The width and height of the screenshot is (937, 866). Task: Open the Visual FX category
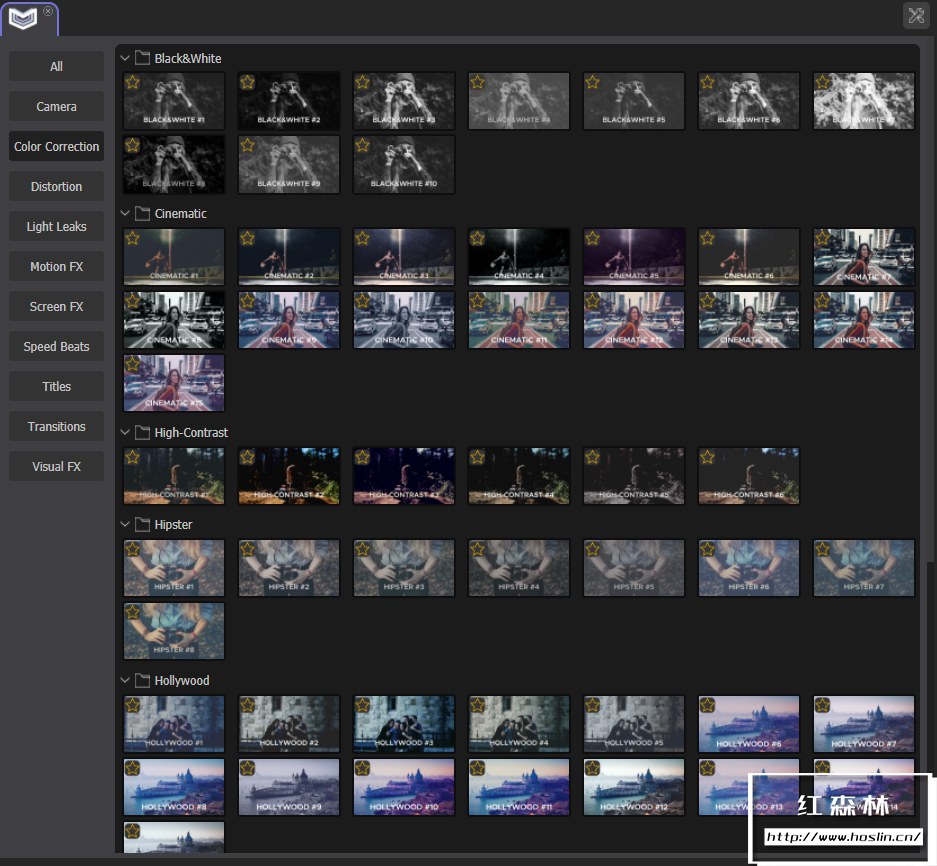56,467
